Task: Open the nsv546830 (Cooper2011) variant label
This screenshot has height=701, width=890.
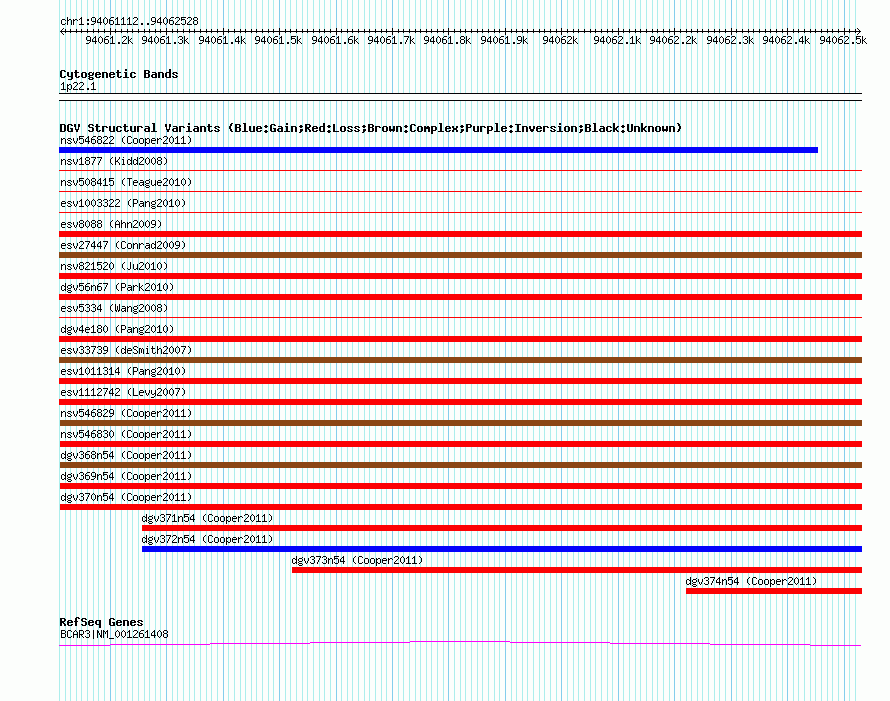Action: (126, 434)
